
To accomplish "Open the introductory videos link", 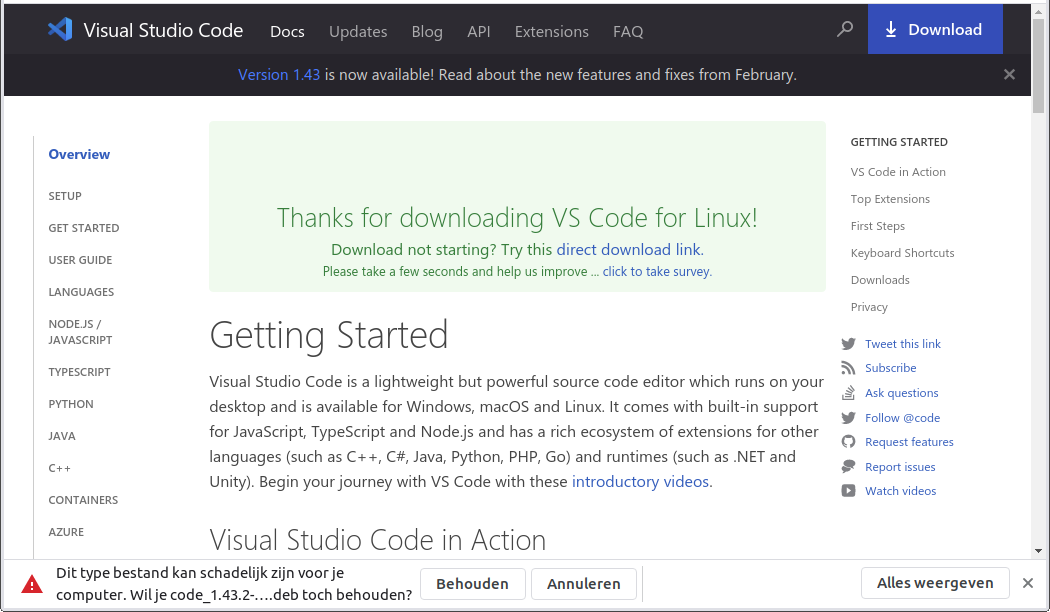I will pyautogui.click(x=640, y=481).
